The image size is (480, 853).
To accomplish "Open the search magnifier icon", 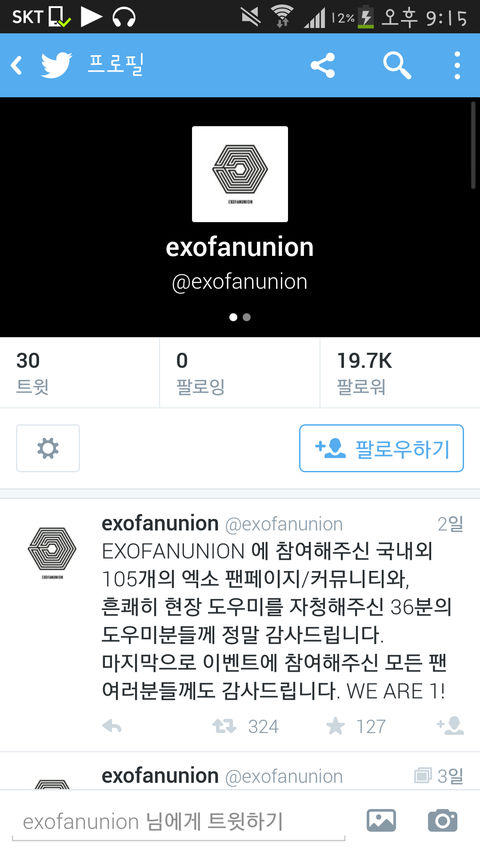I will 397,65.
